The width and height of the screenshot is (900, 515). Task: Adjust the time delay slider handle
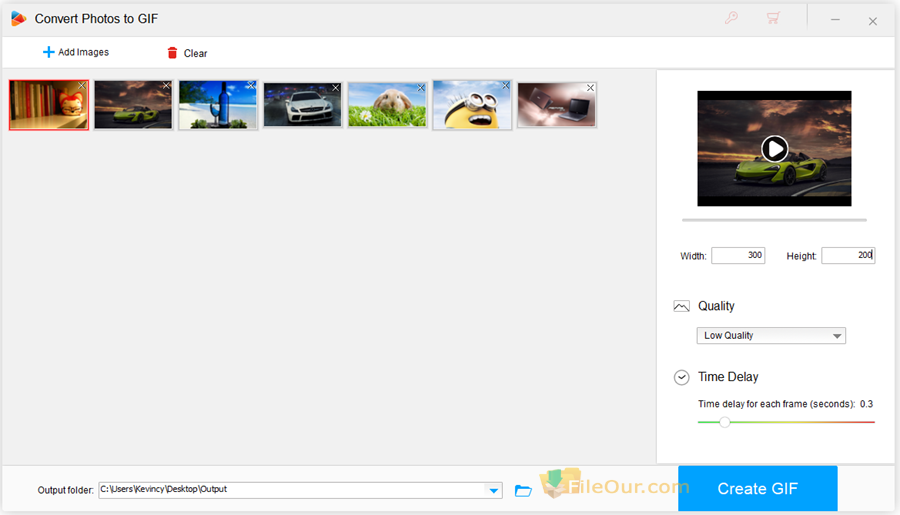(725, 422)
